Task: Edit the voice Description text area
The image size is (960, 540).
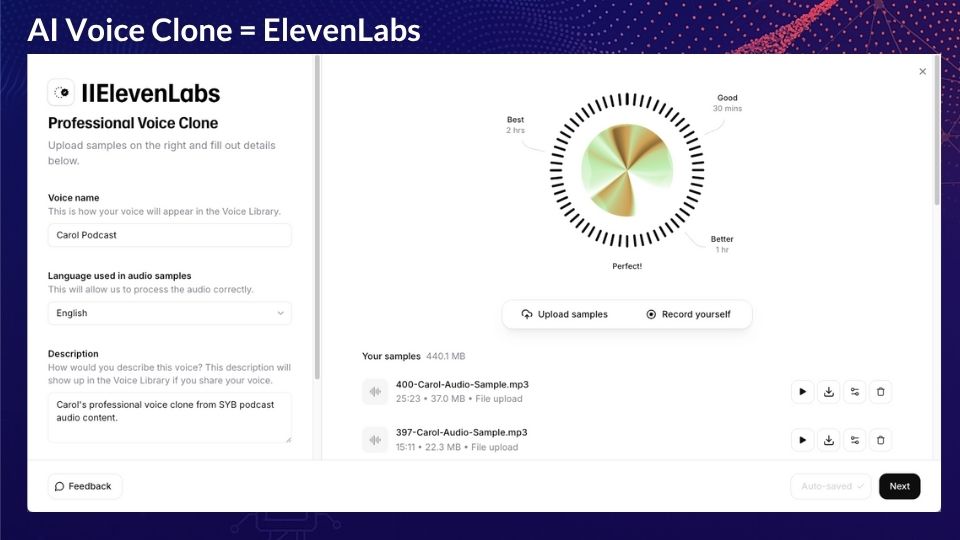Action: [170, 418]
